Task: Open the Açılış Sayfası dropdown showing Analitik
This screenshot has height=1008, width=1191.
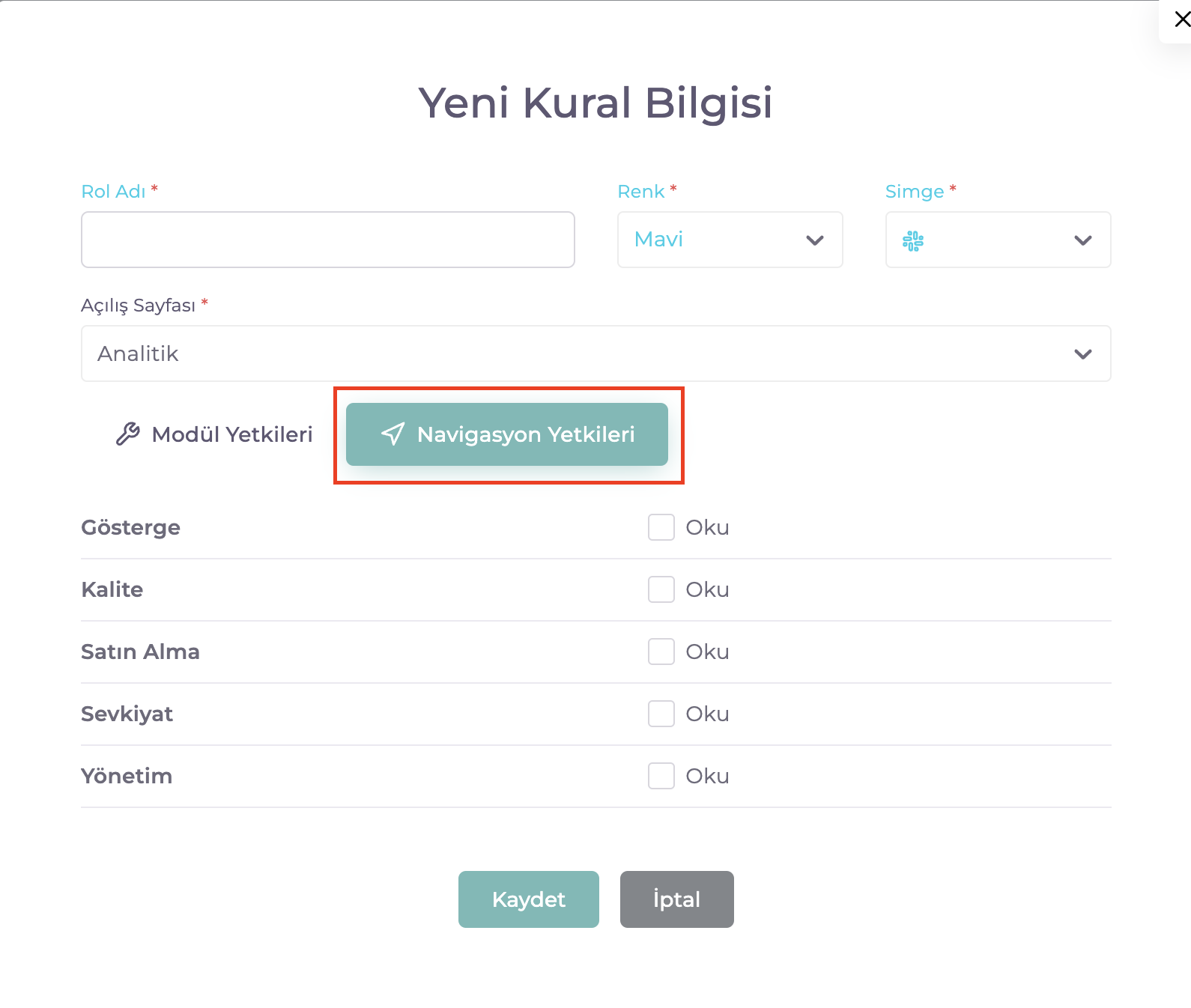Action: click(595, 353)
